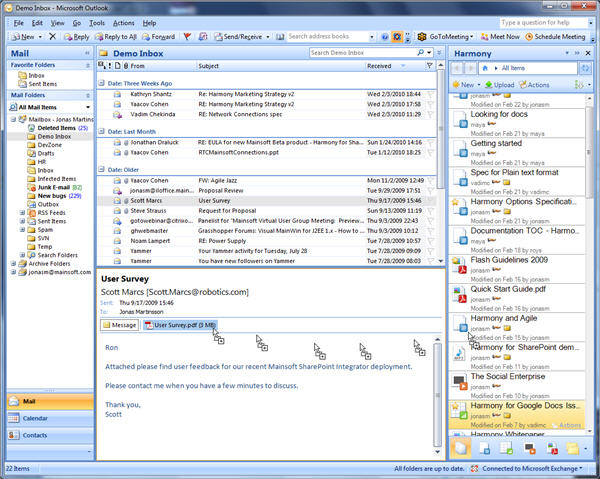Click the Harmony view options icon beside Actions
This screenshot has height=479, width=600.
click(x=579, y=85)
